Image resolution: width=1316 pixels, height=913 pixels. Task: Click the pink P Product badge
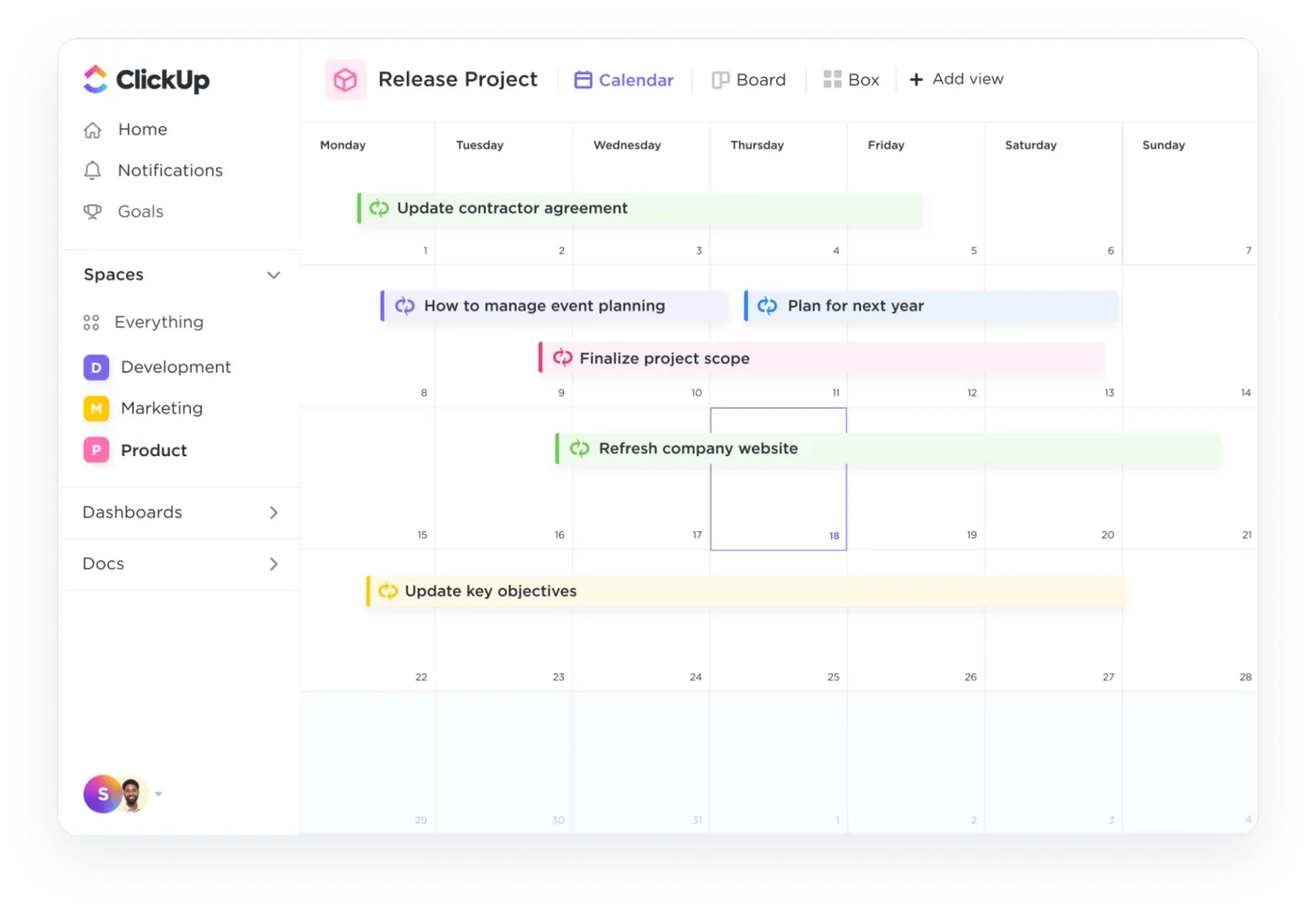[x=96, y=450]
